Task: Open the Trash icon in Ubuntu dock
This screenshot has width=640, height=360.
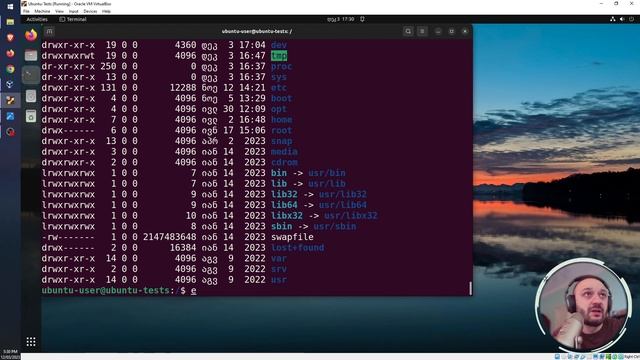Action: (31, 116)
